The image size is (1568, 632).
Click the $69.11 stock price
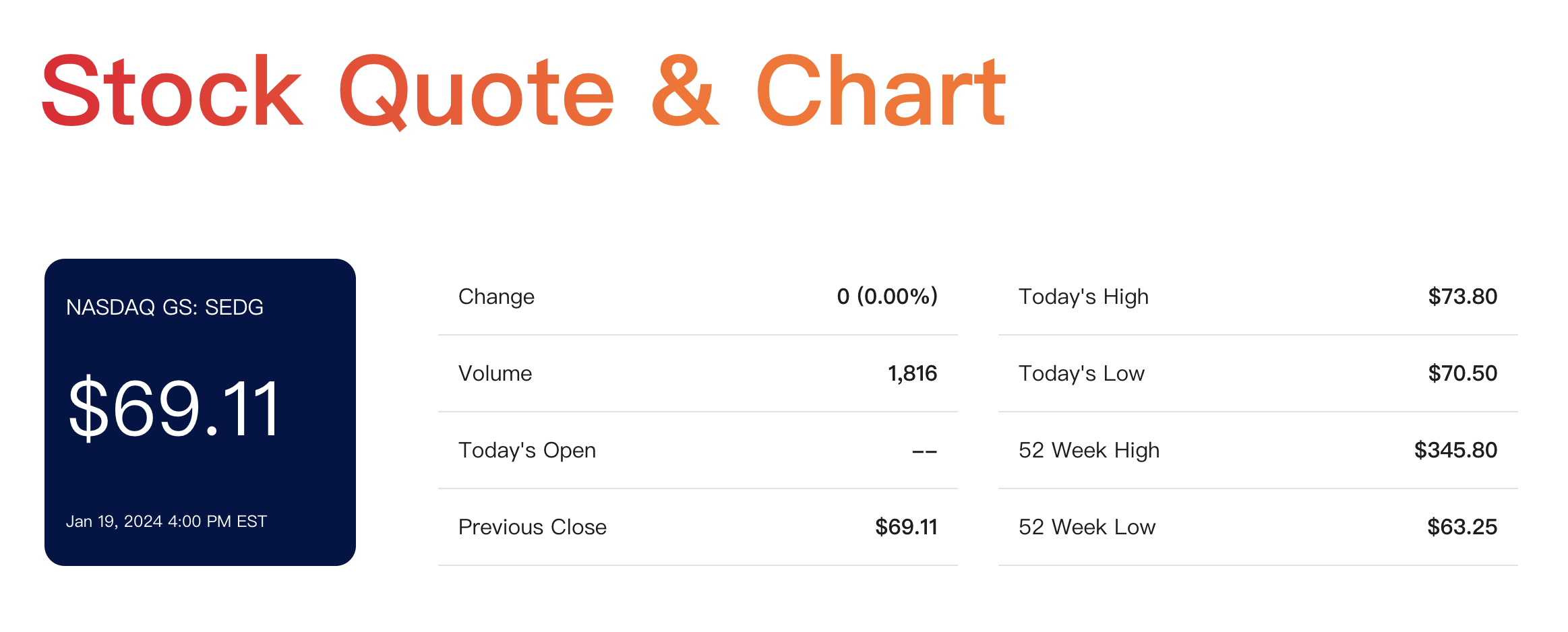[174, 408]
